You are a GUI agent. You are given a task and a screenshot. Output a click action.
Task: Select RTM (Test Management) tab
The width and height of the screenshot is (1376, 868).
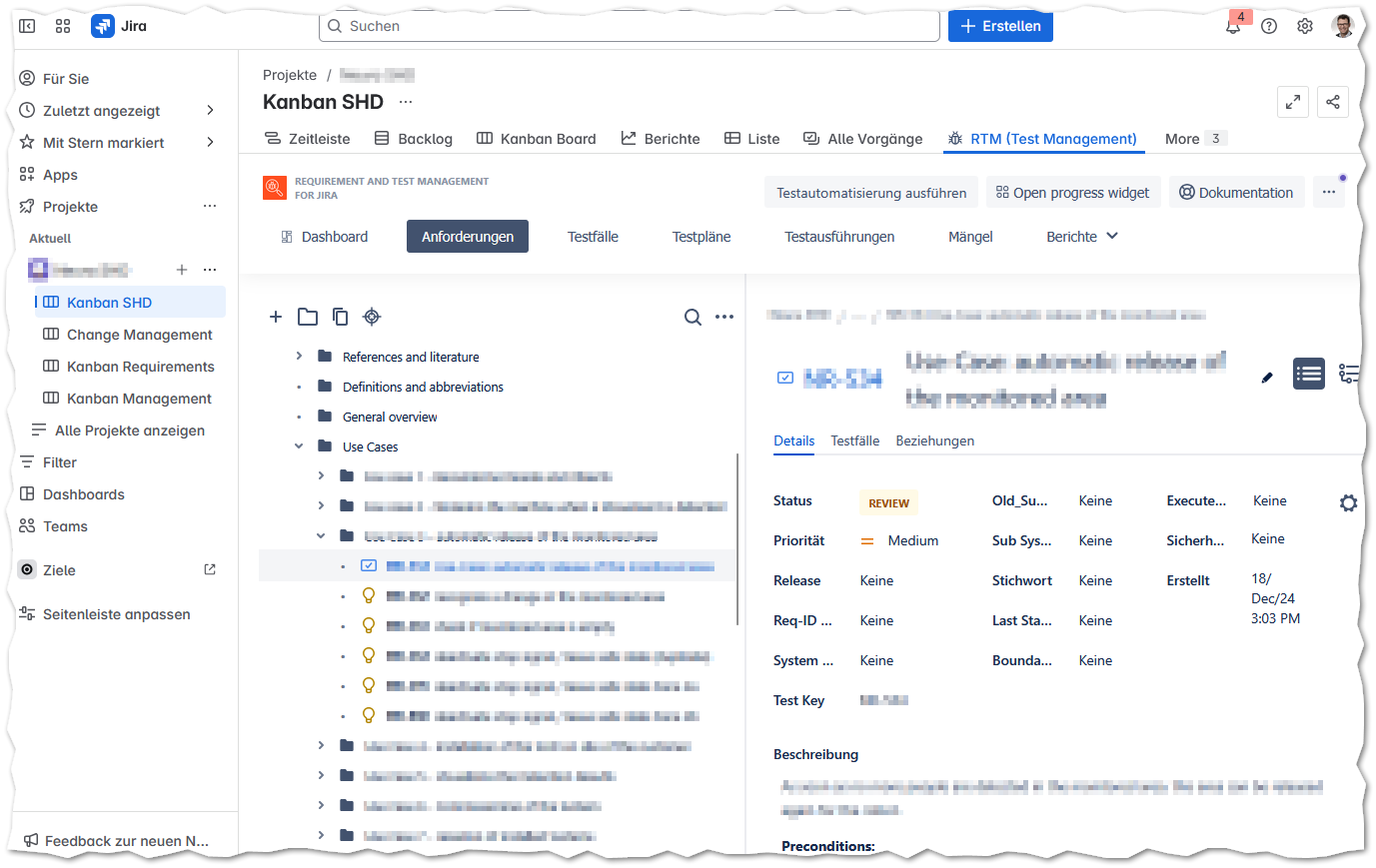click(x=1042, y=139)
